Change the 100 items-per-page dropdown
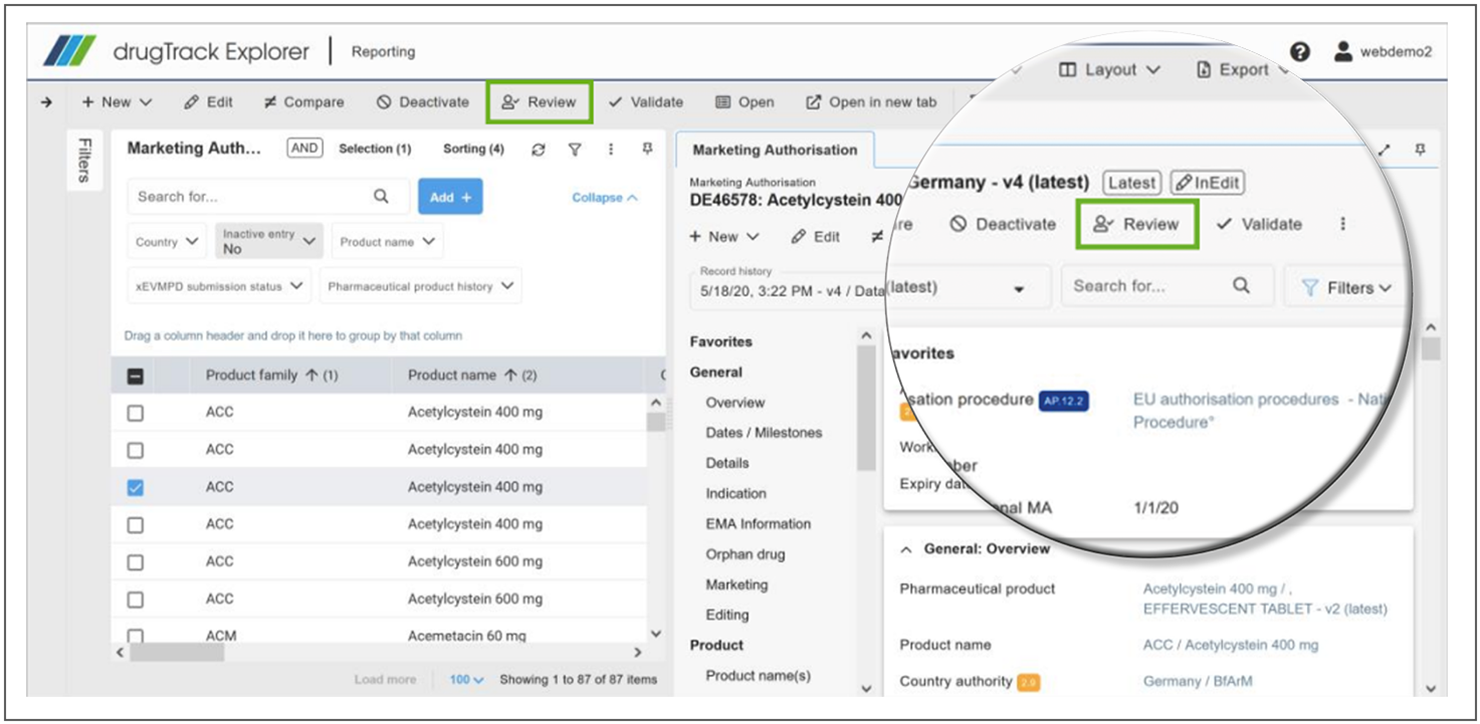The width and height of the screenshot is (1480, 724). tap(466, 680)
